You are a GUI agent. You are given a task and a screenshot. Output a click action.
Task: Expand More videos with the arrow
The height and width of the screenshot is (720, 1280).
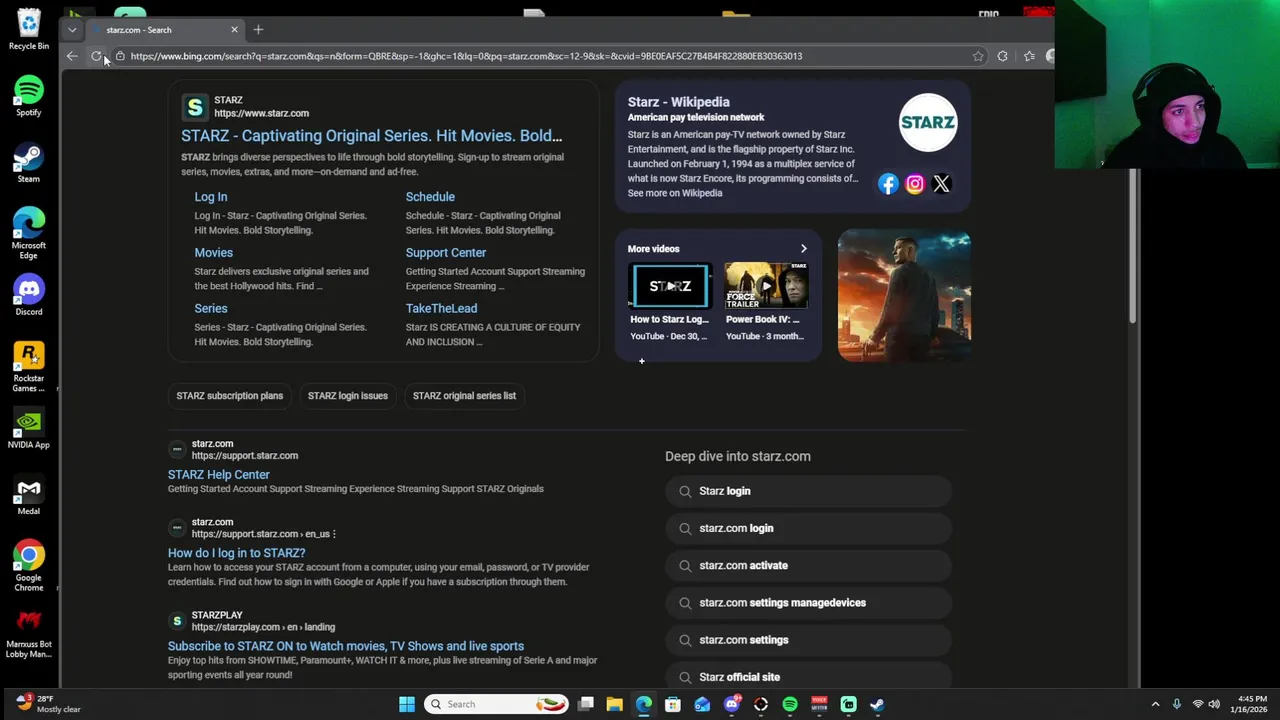(803, 249)
